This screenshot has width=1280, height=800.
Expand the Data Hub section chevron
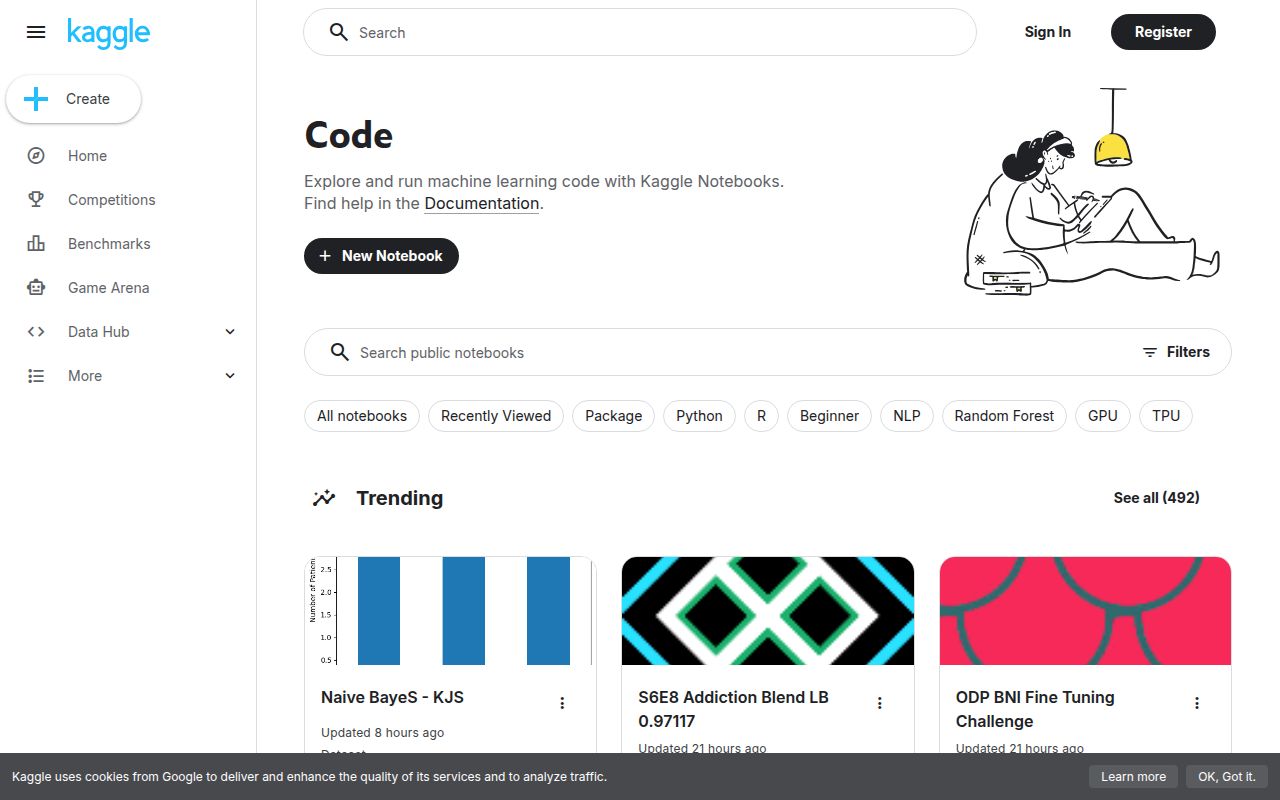tap(230, 332)
